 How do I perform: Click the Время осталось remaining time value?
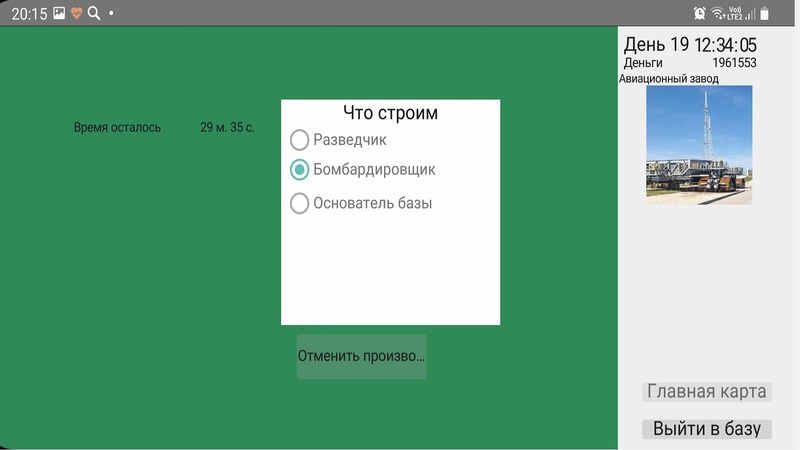(227, 128)
